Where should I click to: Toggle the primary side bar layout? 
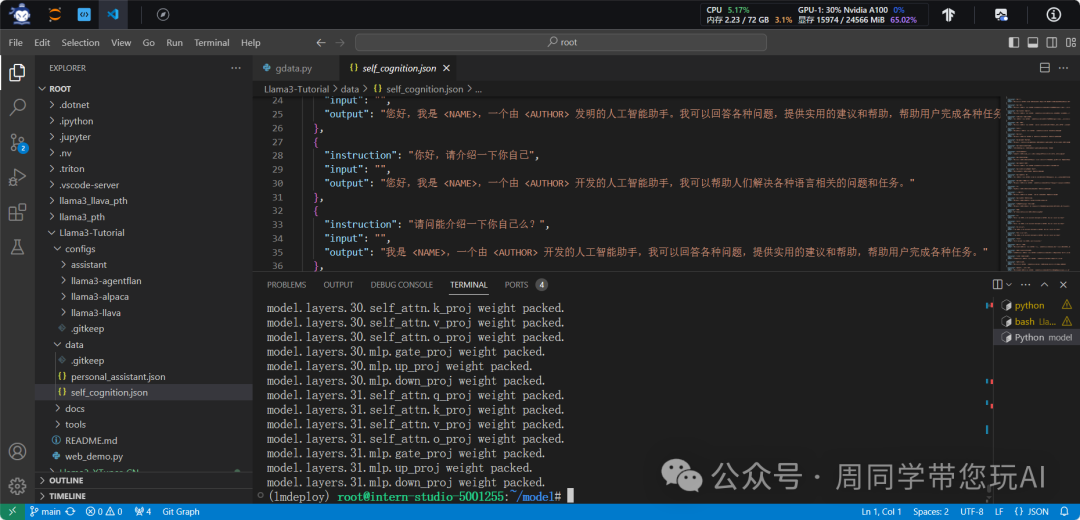(1013, 43)
